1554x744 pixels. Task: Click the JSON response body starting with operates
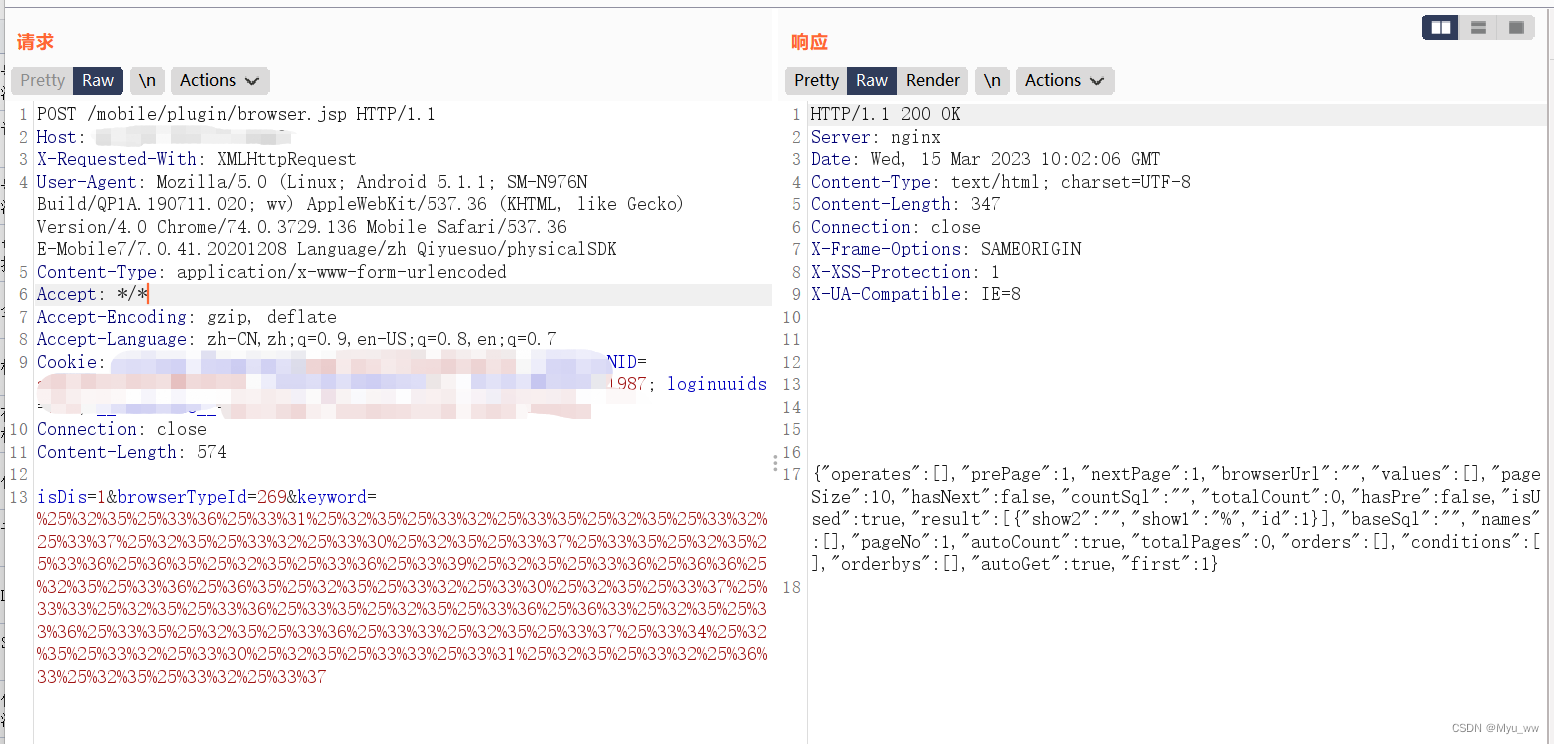coord(1177,519)
